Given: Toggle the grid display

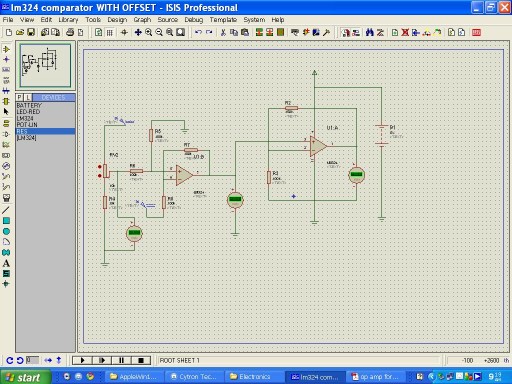Looking at the screenshot, I should coord(109,32).
